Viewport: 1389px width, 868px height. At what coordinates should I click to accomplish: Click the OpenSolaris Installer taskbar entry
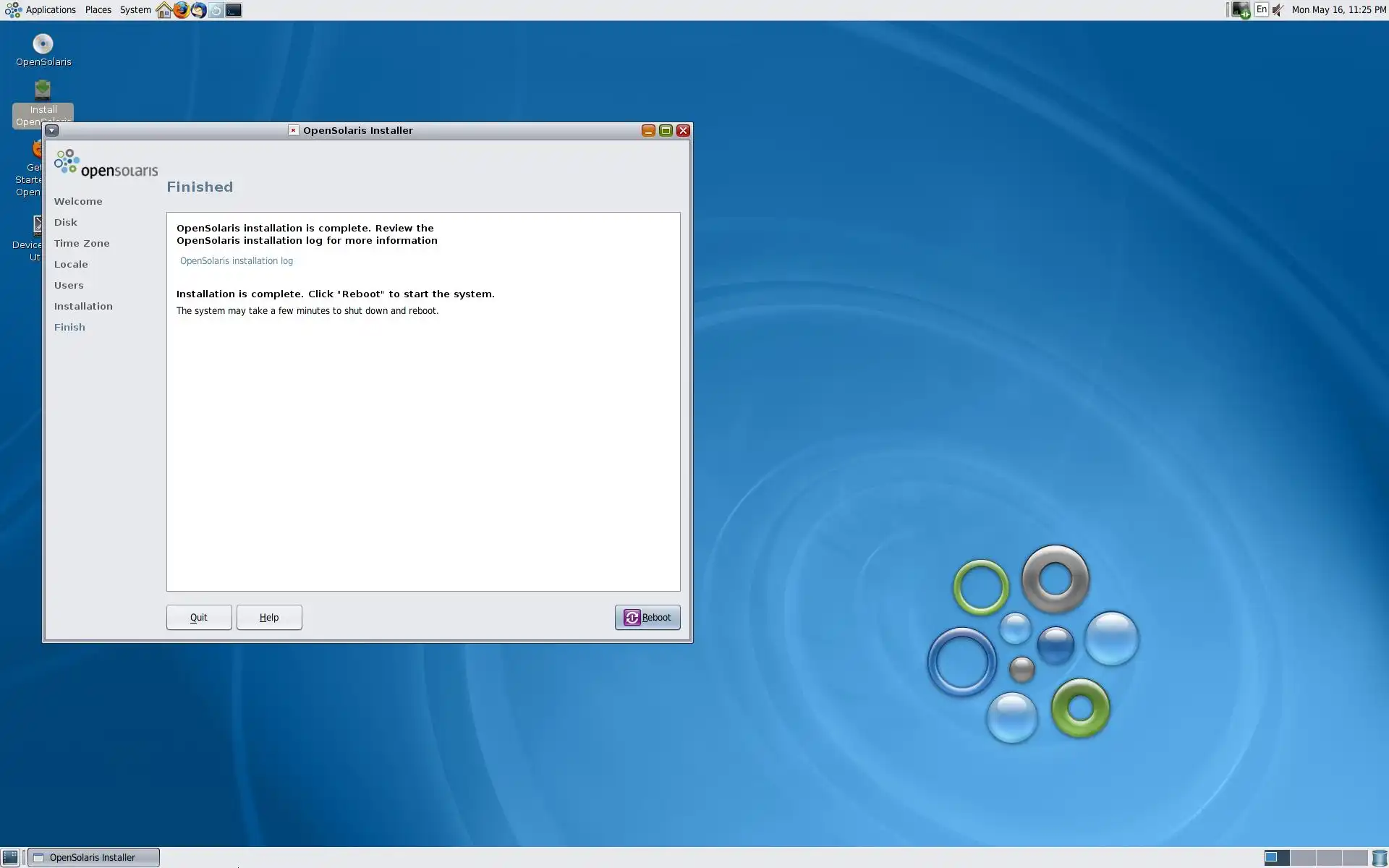(93, 857)
